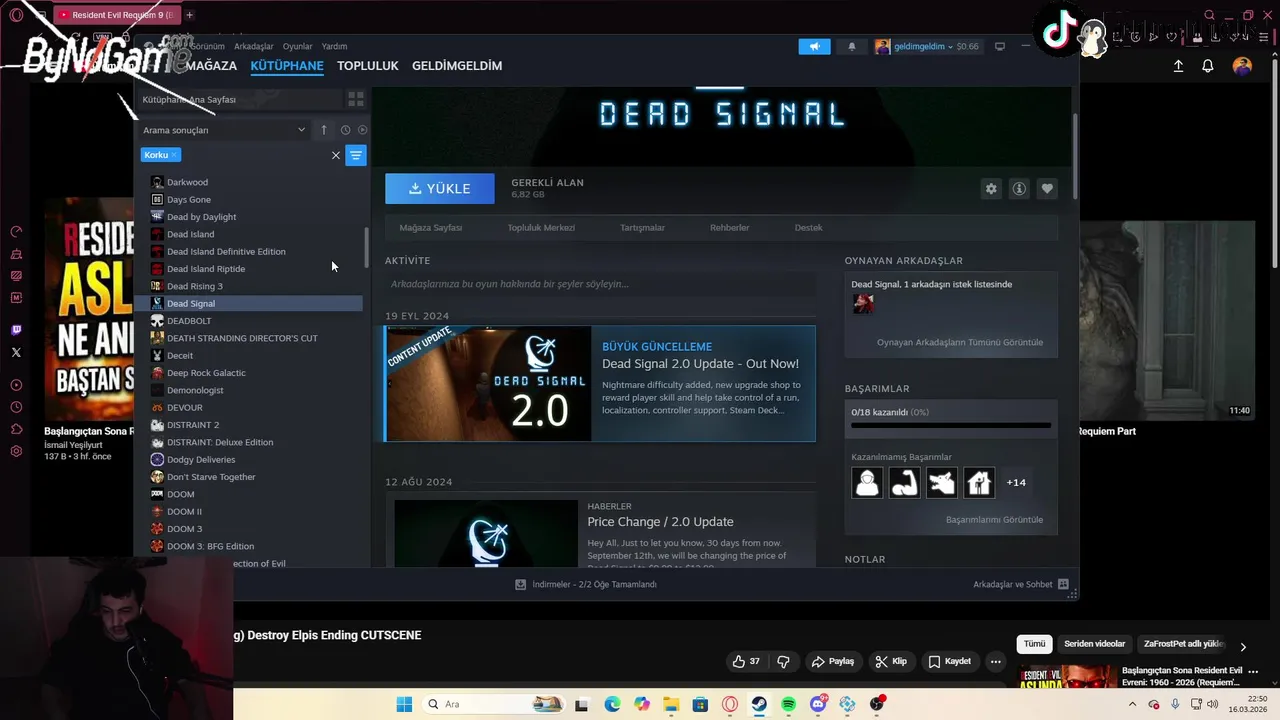Open Price Change / 2.0 Update news
The image size is (1280, 720).
click(660, 522)
